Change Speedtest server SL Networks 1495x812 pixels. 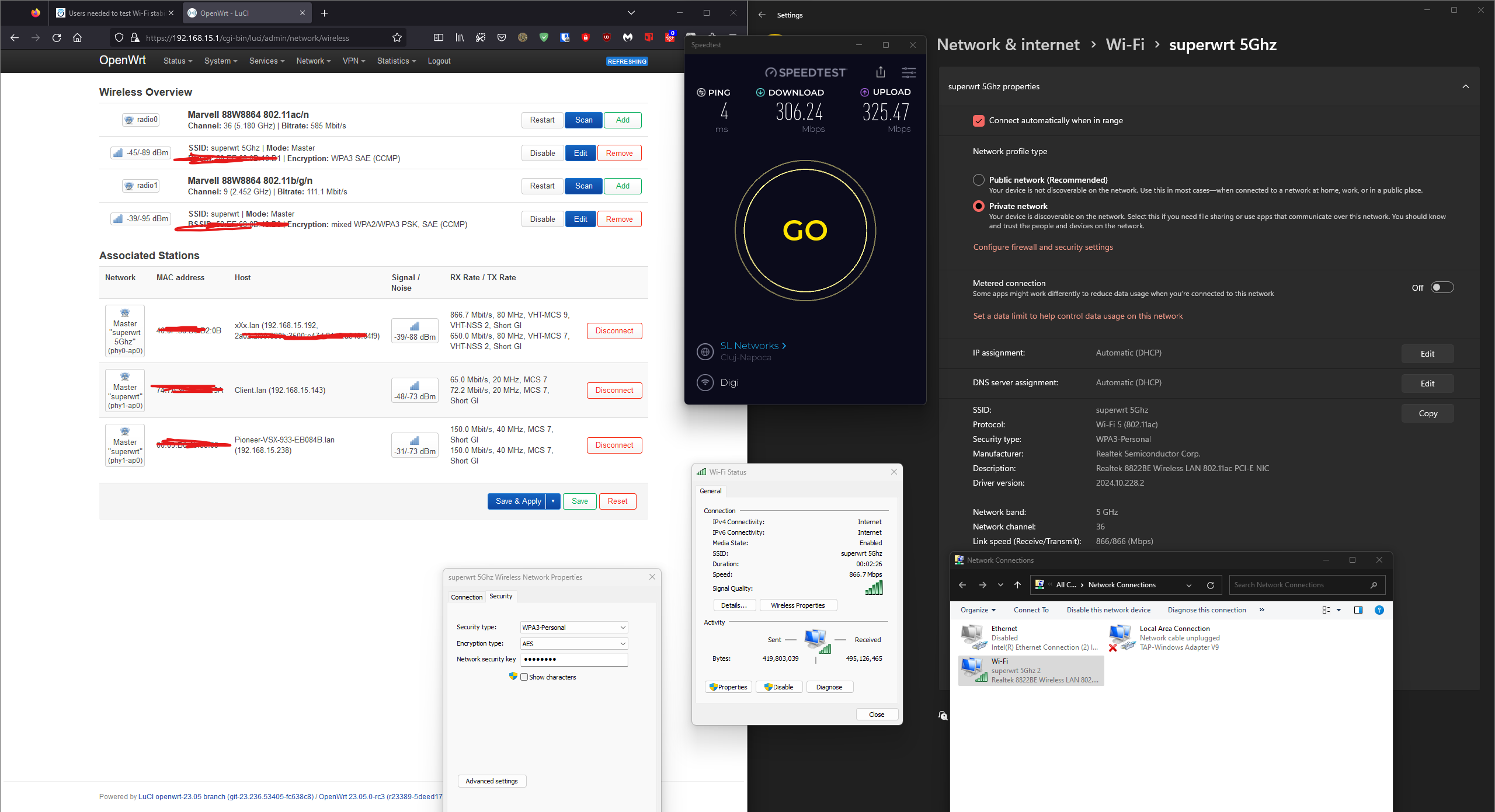[x=753, y=346]
